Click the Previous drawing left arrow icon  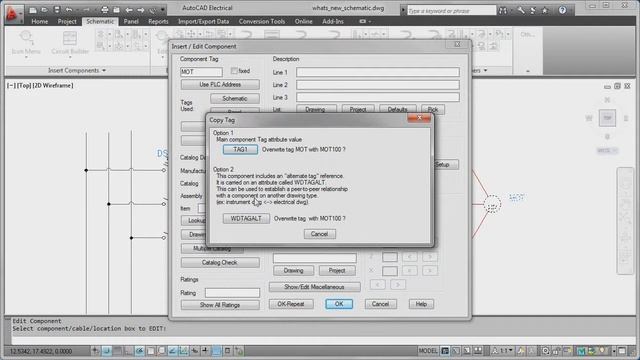pyautogui.click(x=129, y=10)
